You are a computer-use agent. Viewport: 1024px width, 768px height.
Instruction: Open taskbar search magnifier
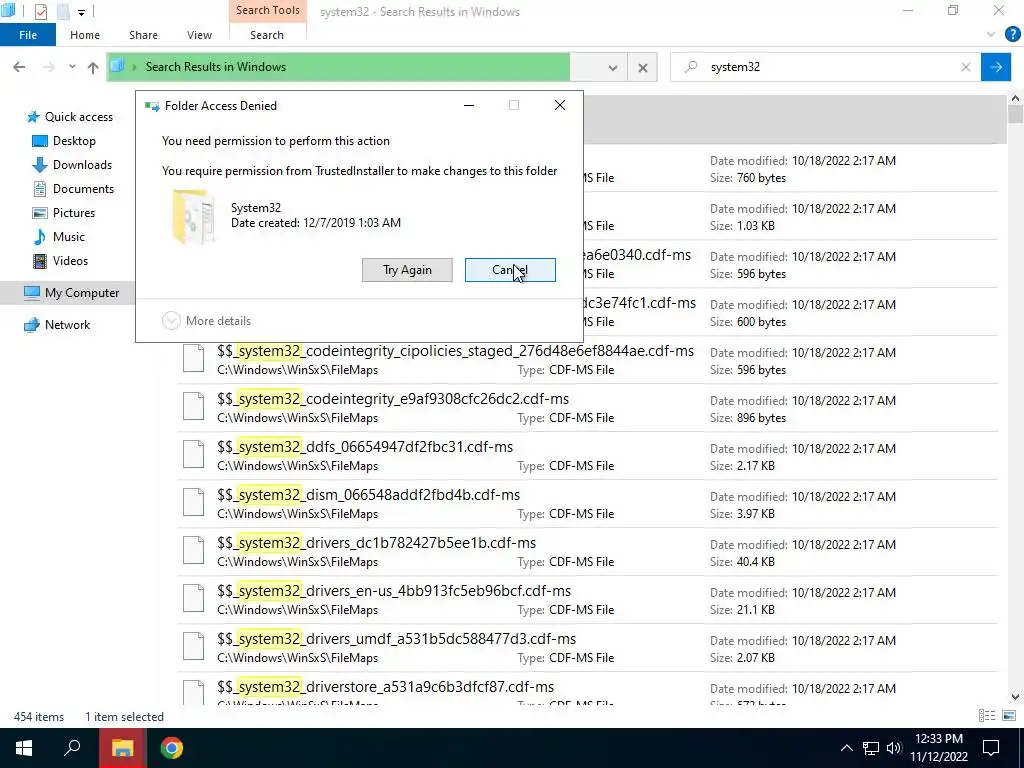(x=72, y=748)
